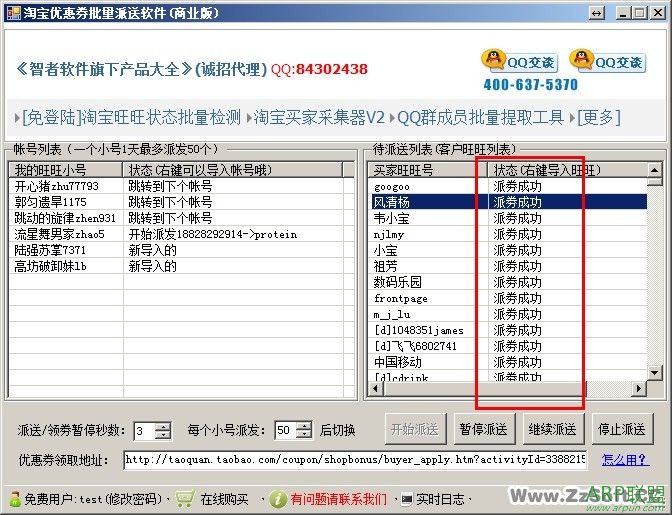Select buyer row googoo
The height and width of the screenshot is (515, 672).
[x=508, y=186]
